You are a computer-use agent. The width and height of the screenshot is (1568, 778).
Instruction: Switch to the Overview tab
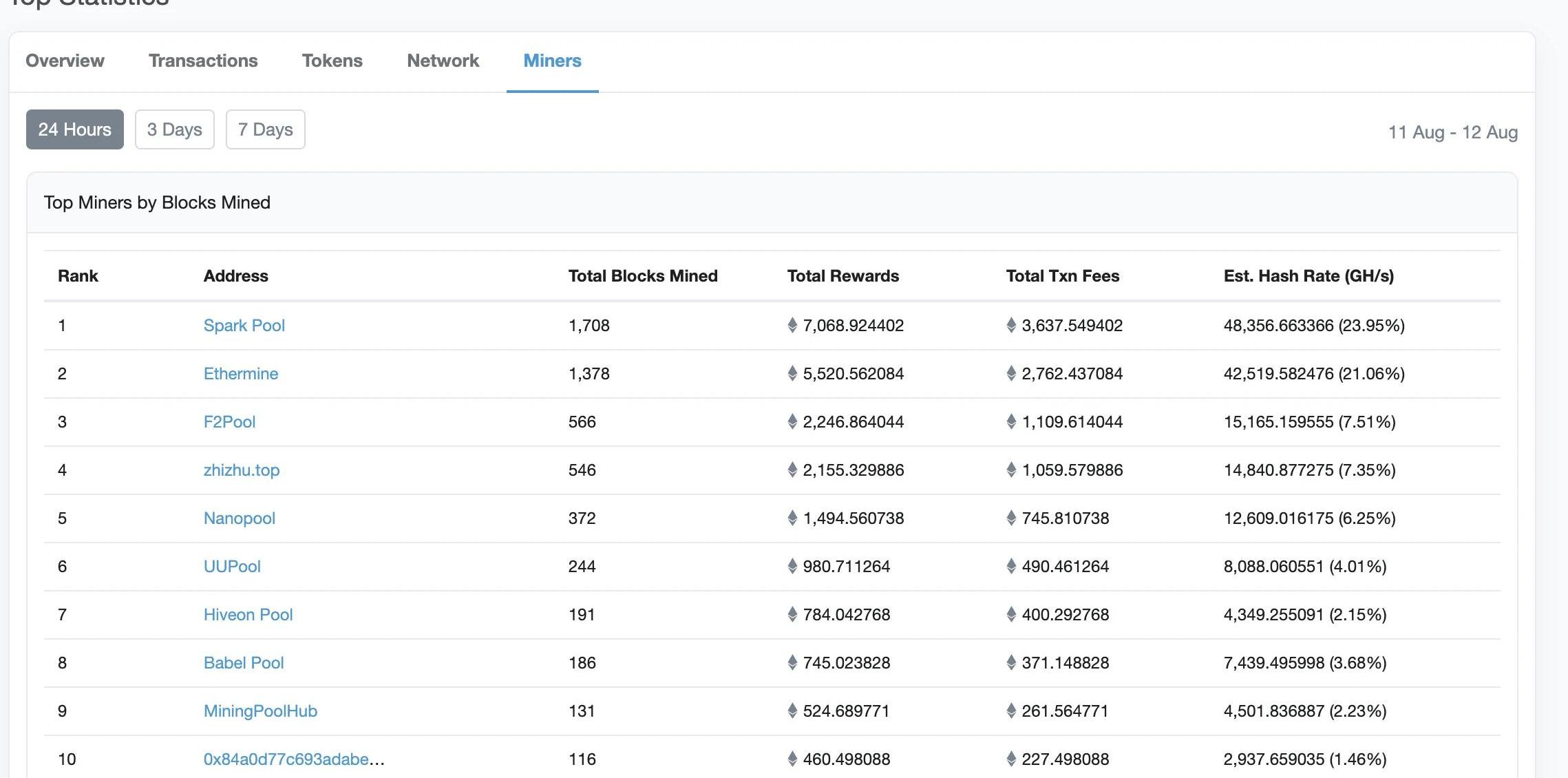tap(65, 61)
